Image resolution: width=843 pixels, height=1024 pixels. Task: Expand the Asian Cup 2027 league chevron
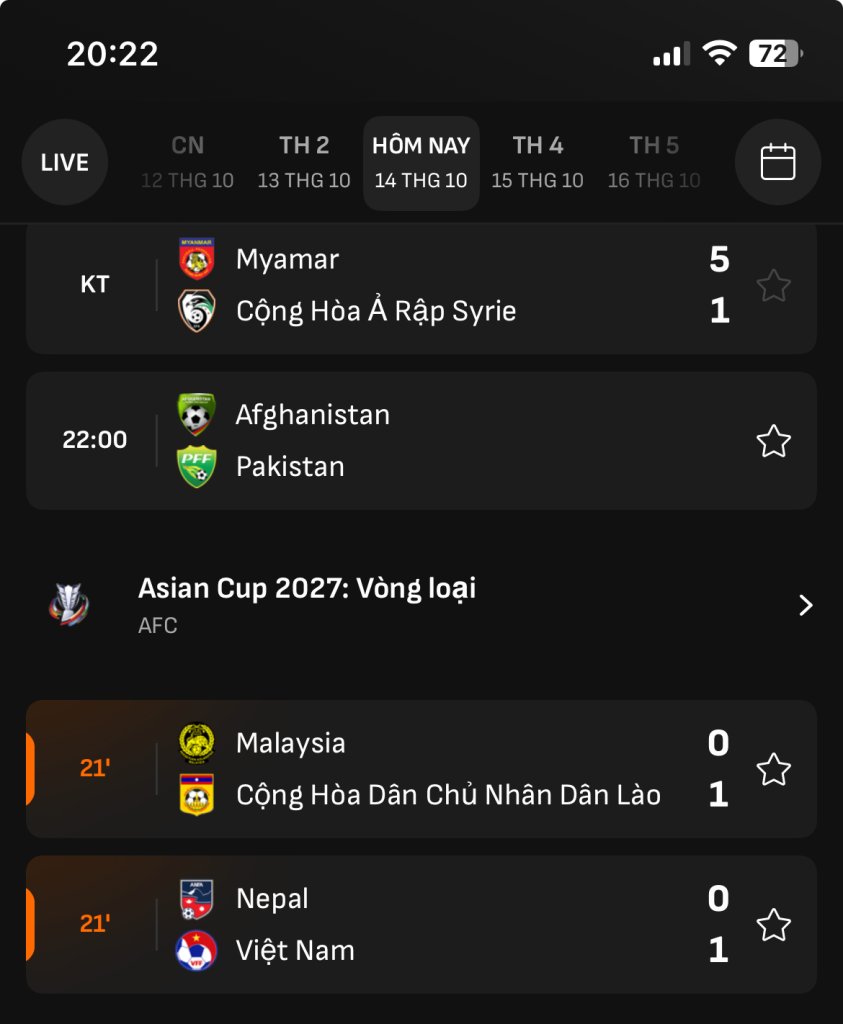point(806,605)
